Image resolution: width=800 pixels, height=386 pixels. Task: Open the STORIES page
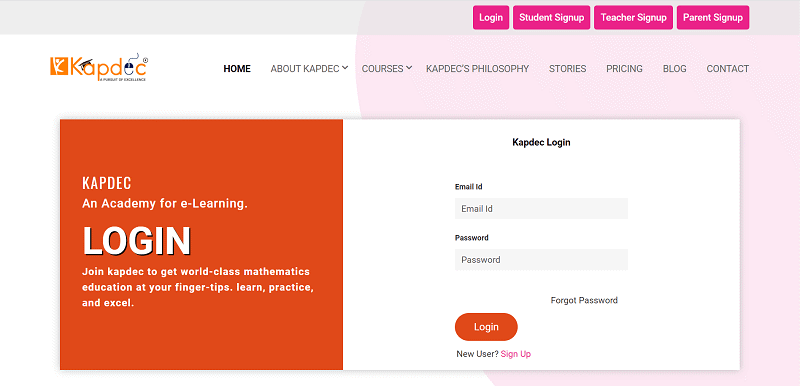(567, 69)
